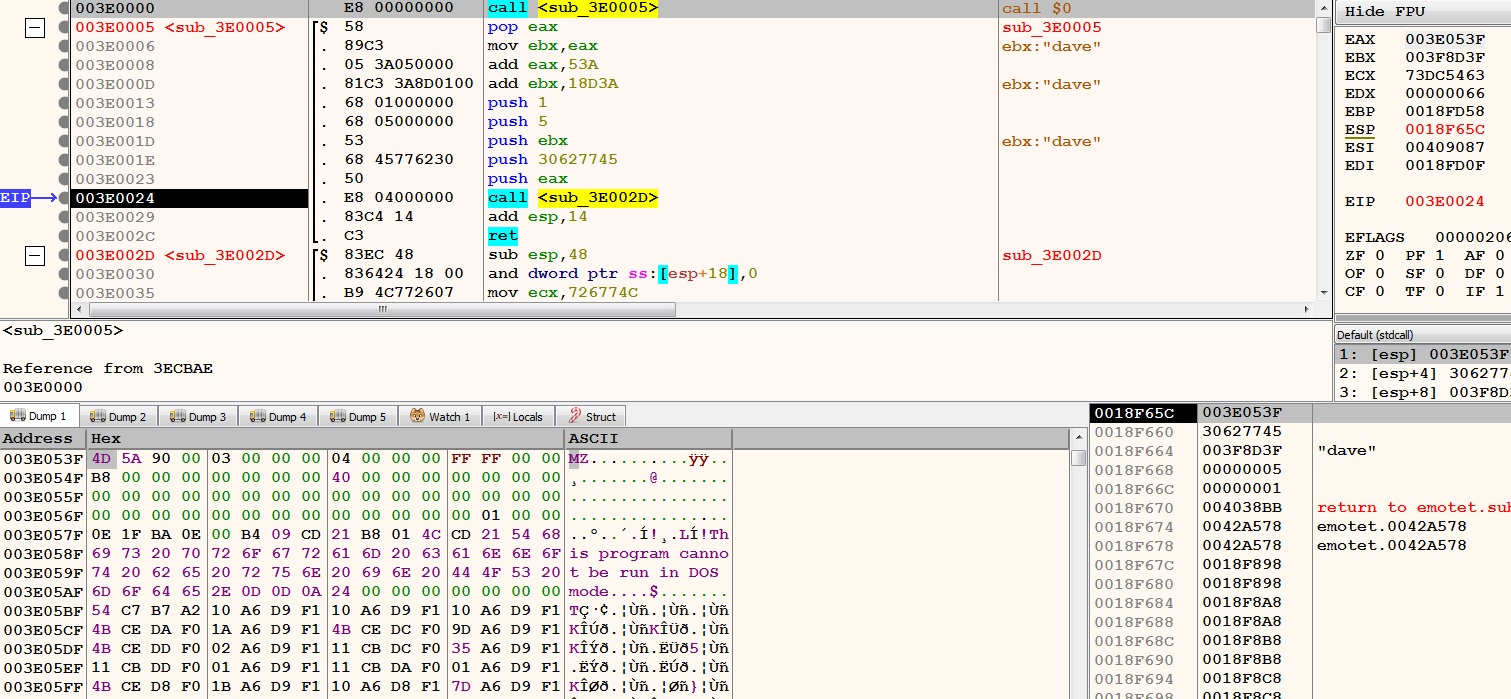
Task: Select the IF flag value
Action: pos(1498,291)
